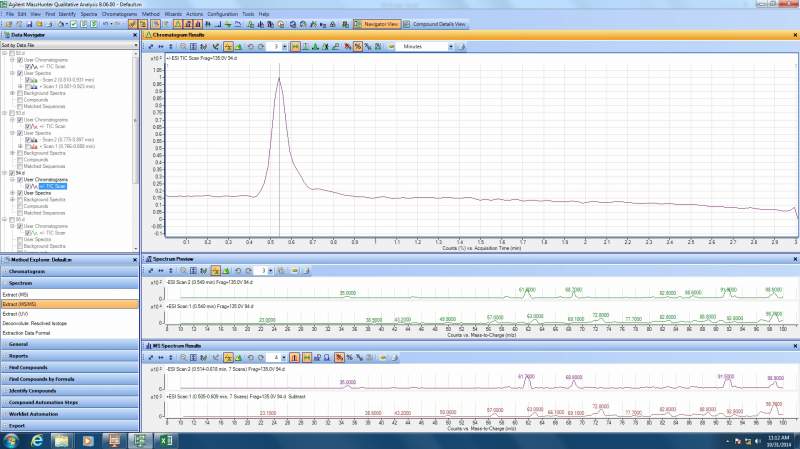Open the Wizards menu

coord(173,14)
